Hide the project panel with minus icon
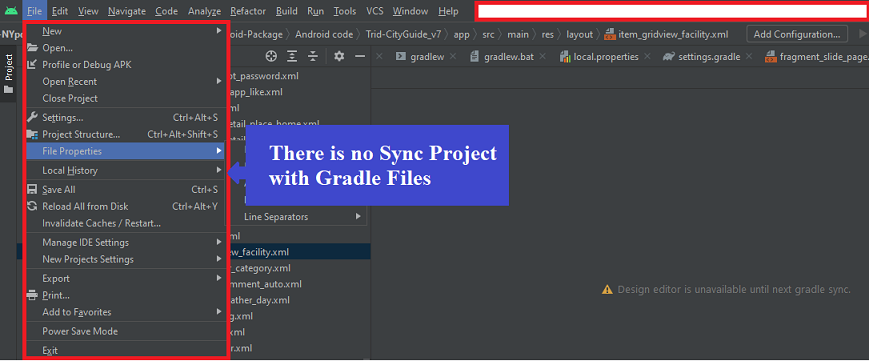 point(360,56)
